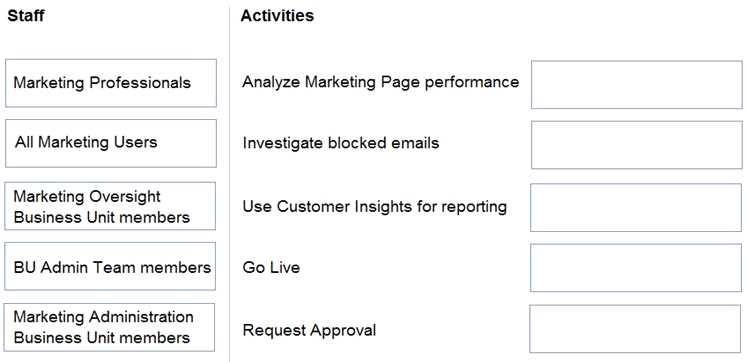Click the Staff column heading

point(26,16)
